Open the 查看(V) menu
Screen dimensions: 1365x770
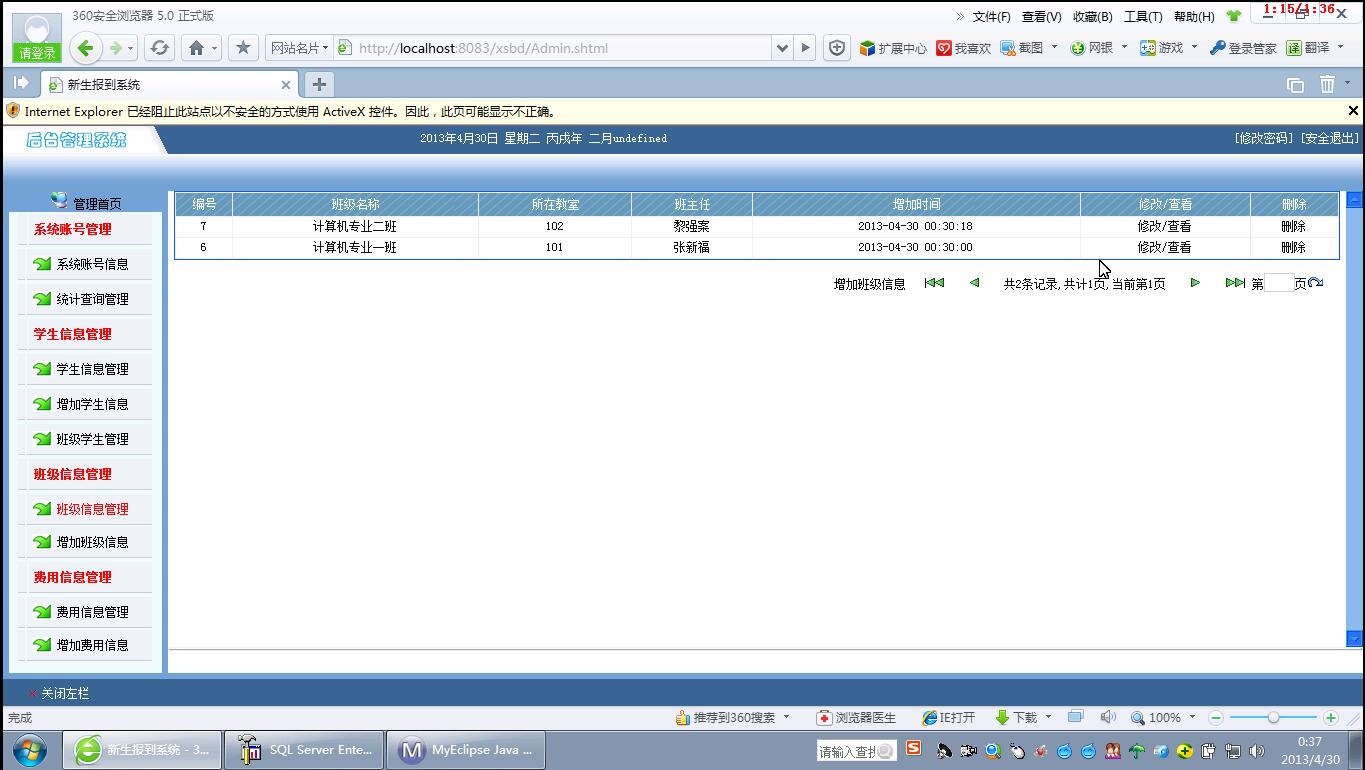tap(1041, 17)
